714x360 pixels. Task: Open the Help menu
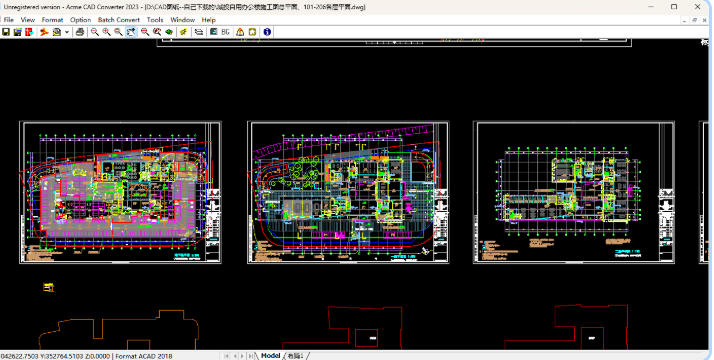209,20
